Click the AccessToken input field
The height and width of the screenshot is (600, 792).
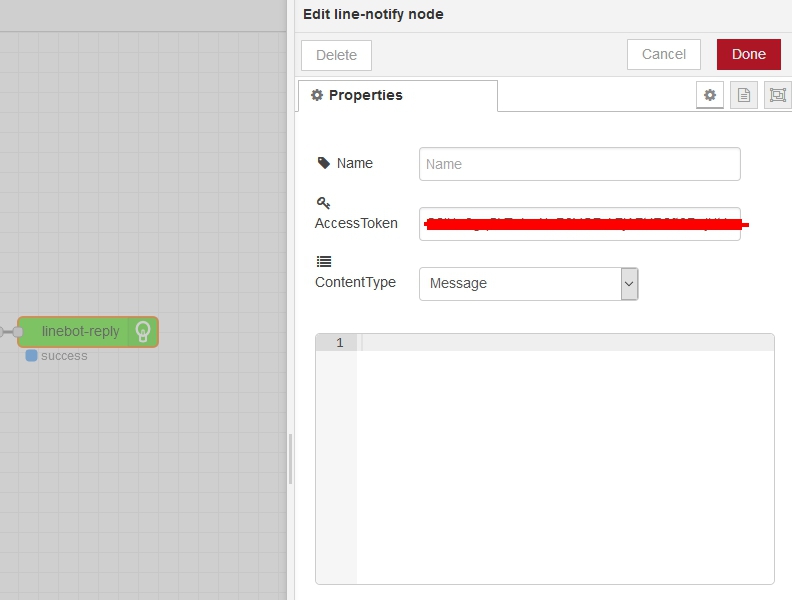580,224
